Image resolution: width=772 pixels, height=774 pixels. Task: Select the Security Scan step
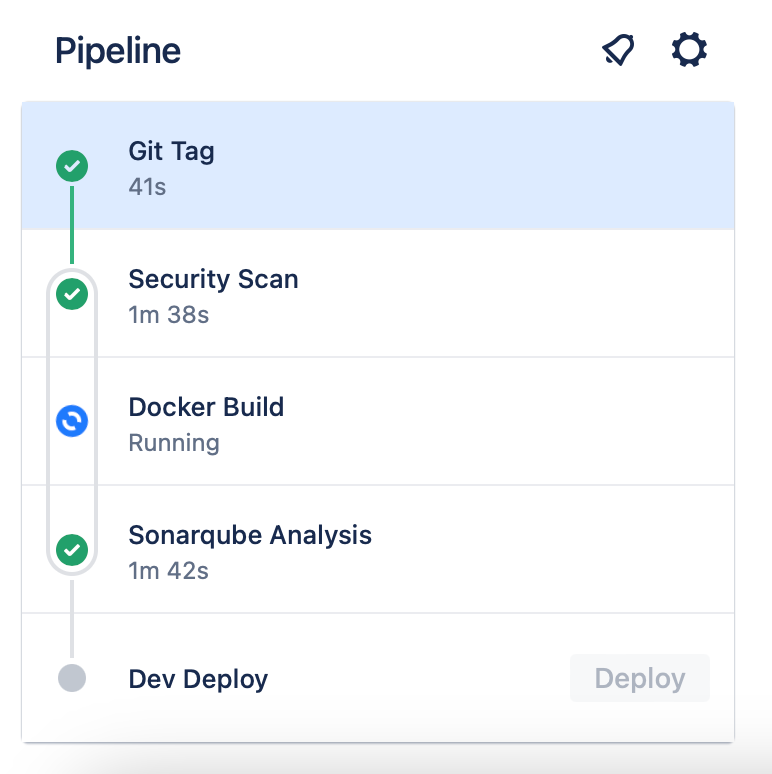point(378,294)
